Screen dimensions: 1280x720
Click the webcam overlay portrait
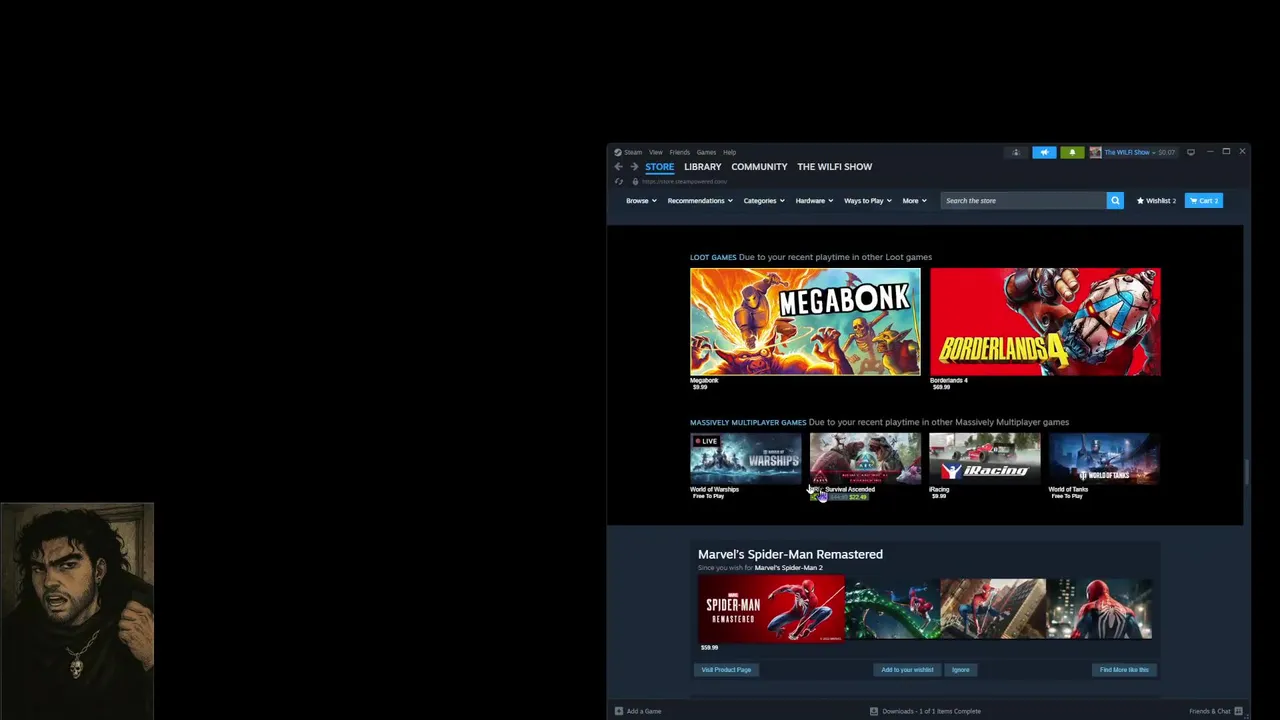pyautogui.click(x=77, y=611)
